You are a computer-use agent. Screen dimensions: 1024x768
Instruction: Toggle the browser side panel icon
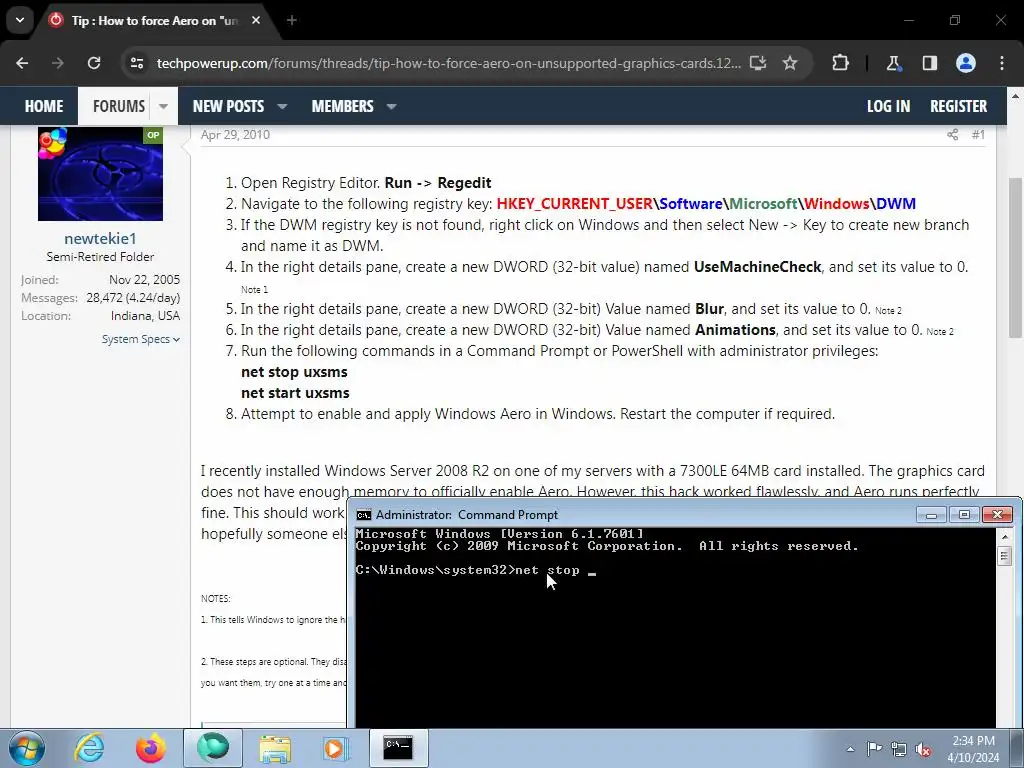929,63
